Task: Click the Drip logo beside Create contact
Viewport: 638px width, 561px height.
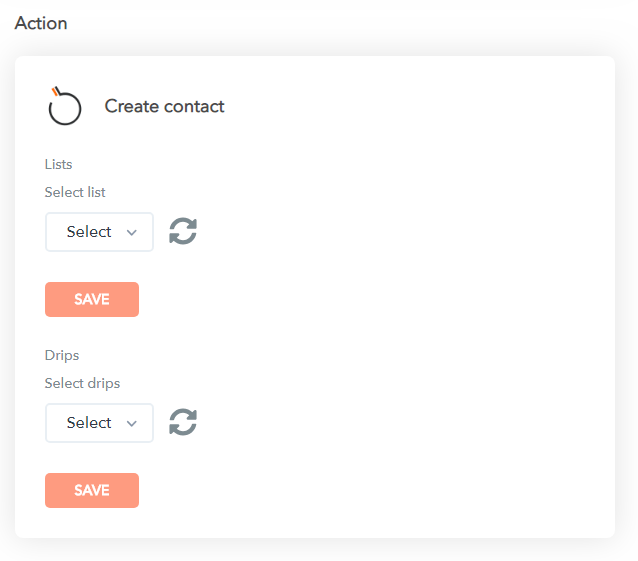Action: click(64, 106)
